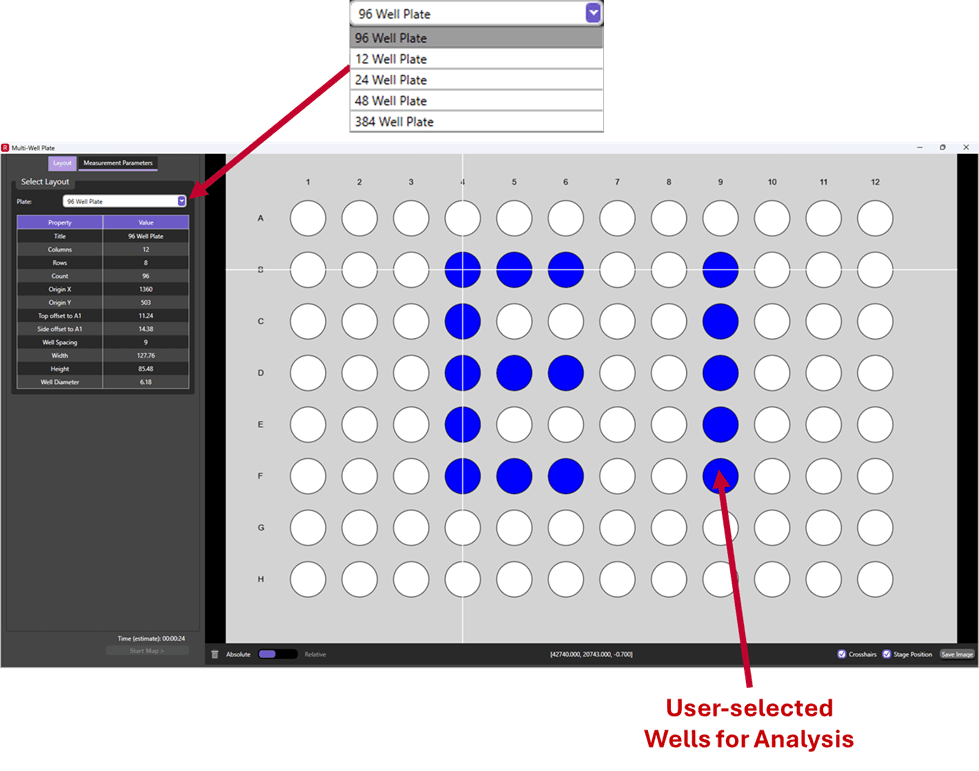Select well H12 on the plate

875,579
